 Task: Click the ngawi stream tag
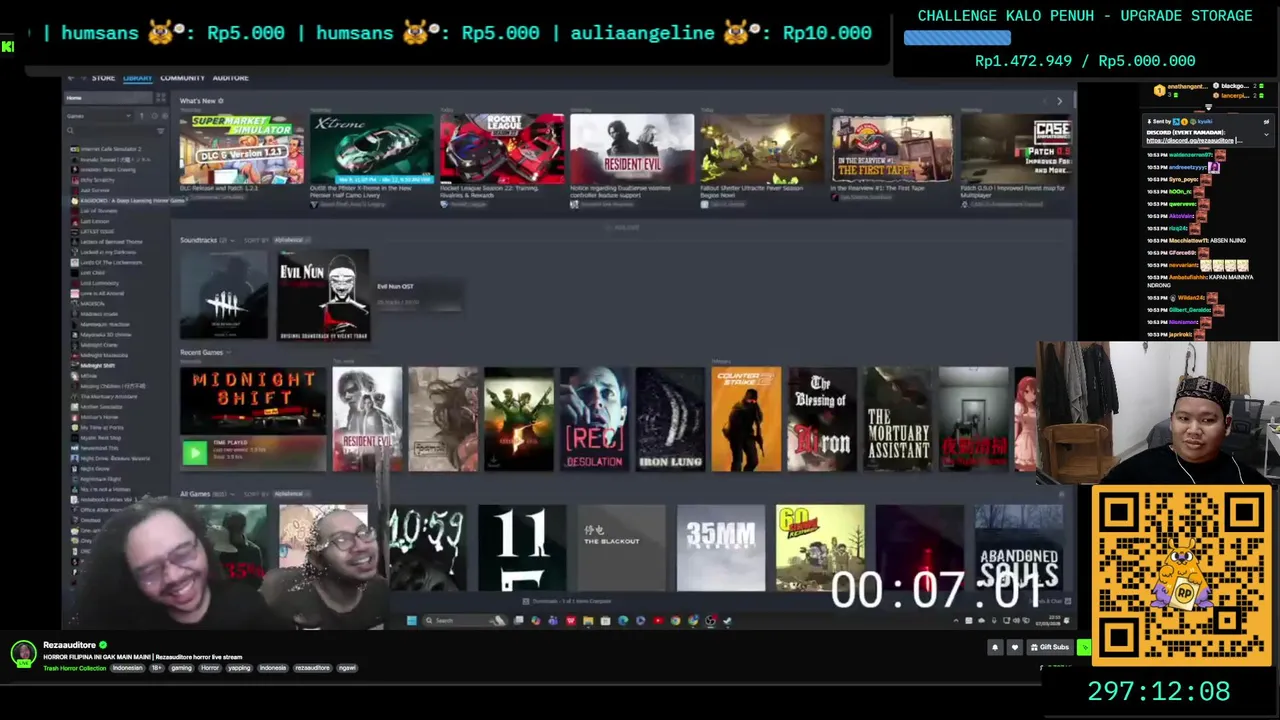(x=347, y=668)
